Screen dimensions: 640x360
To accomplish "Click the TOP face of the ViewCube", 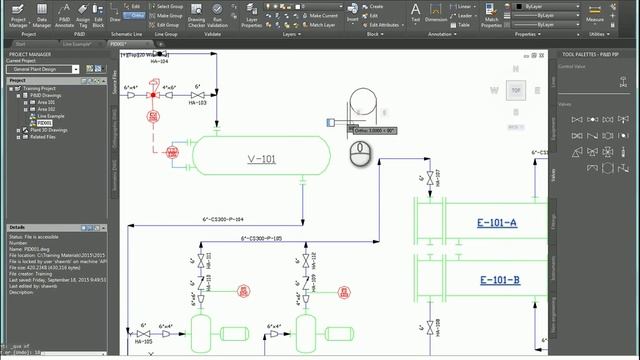I will (x=516, y=90).
